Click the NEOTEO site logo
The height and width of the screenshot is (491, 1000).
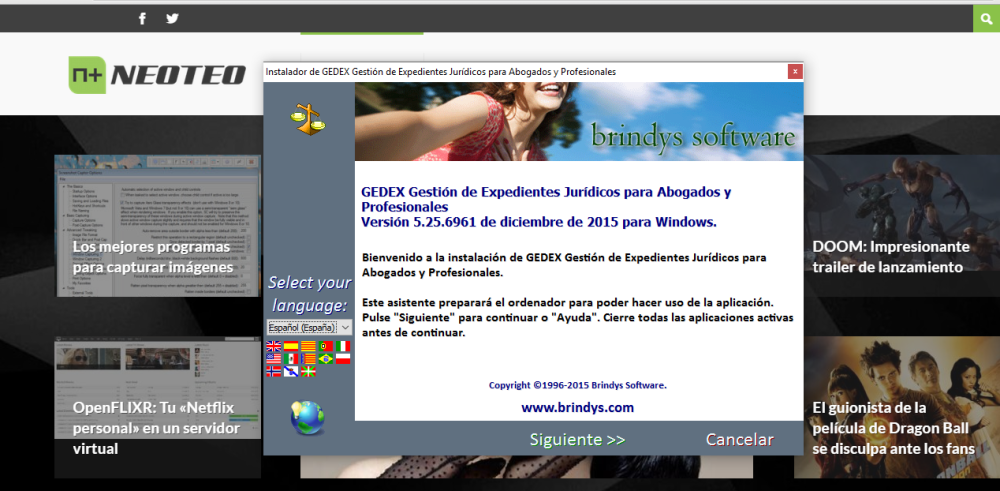click(x=157, y=75)
